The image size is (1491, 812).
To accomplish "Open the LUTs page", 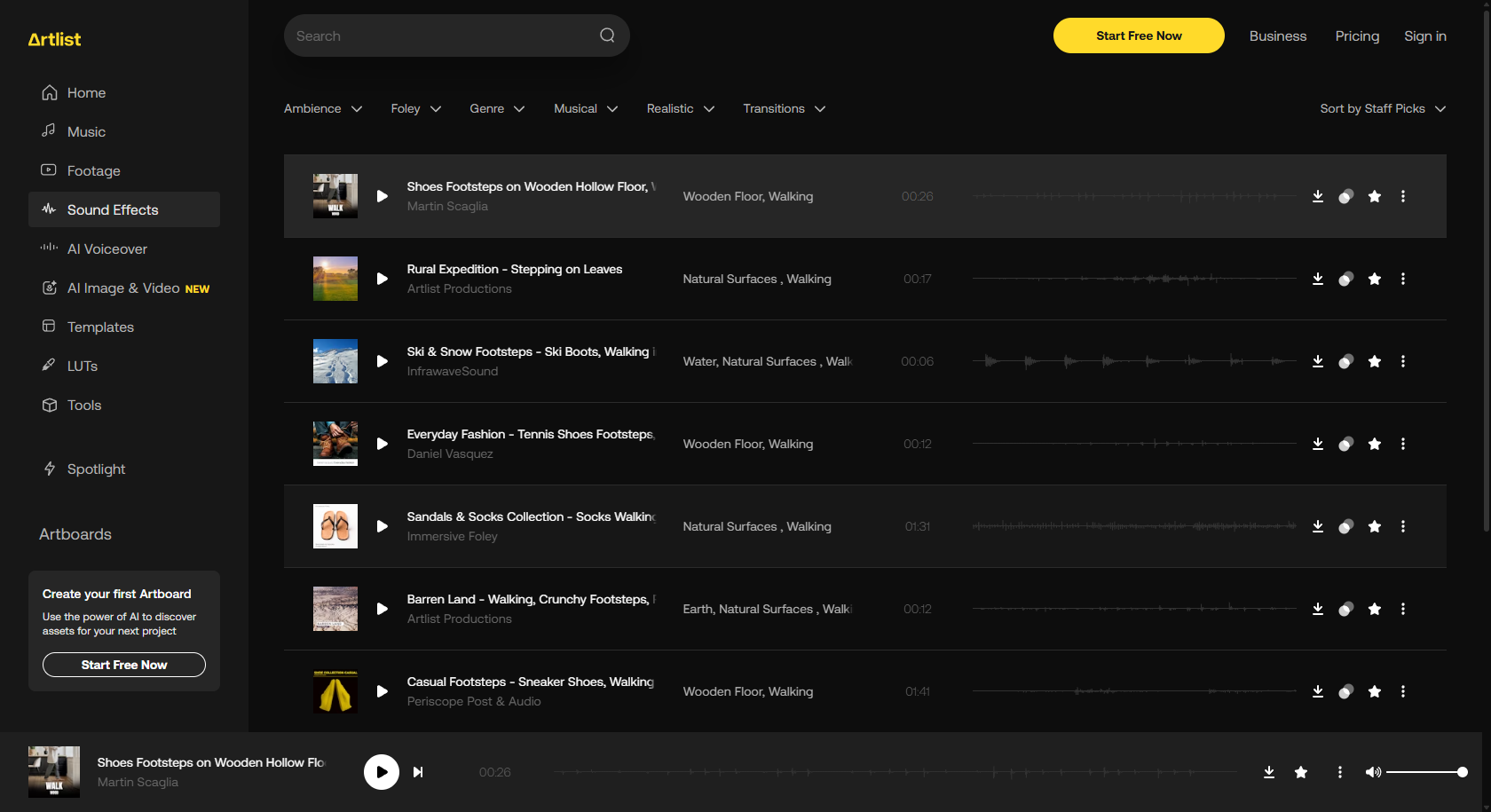I will click(x=83, y=366).
